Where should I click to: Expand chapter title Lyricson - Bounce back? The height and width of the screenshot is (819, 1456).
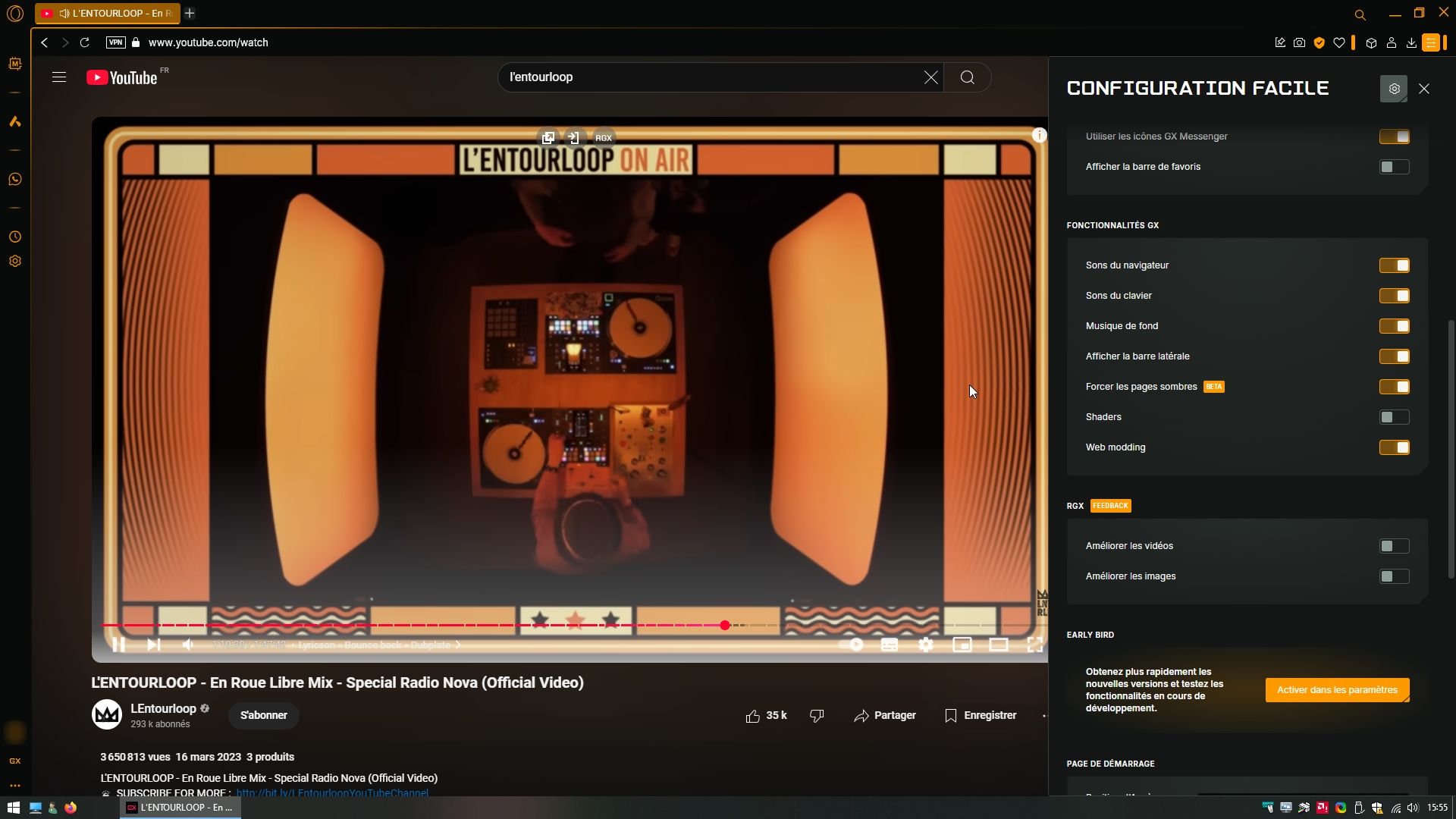click(x=380, y=645)
